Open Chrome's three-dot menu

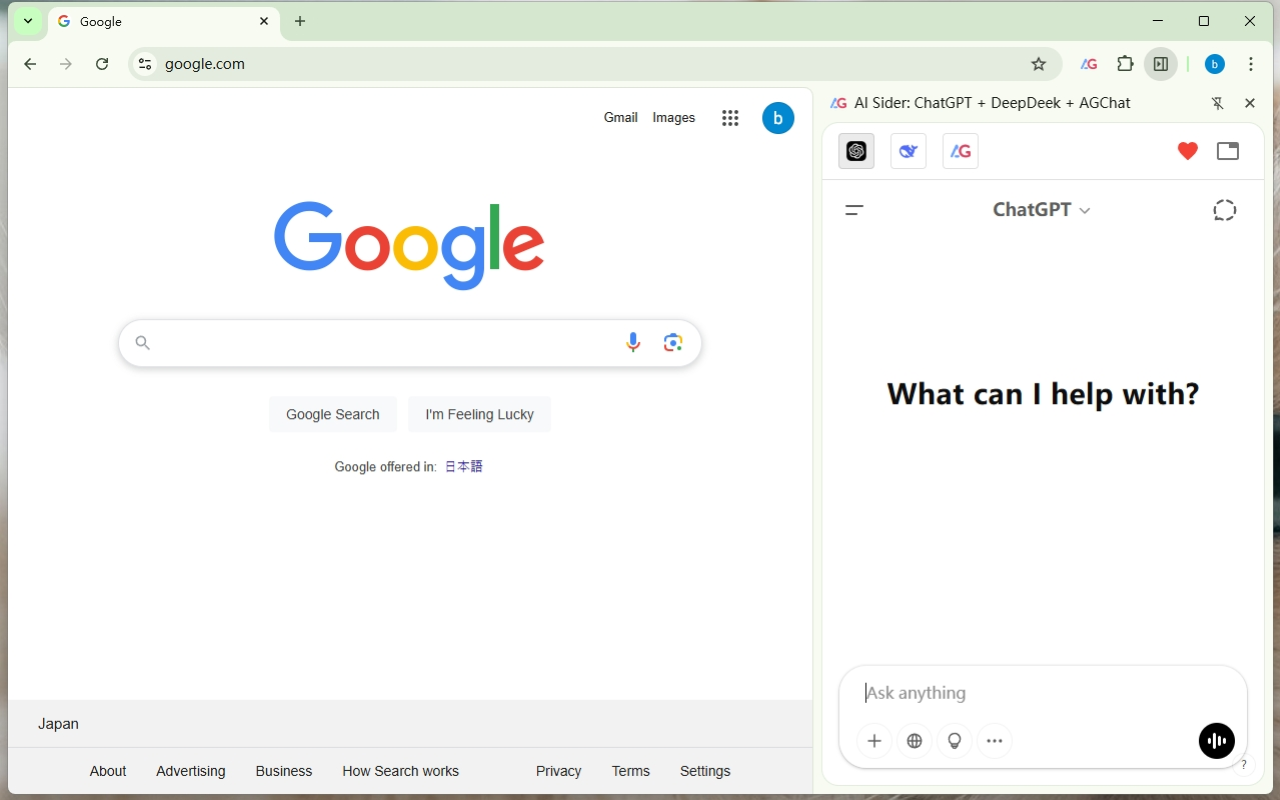[x=1251, y=64]
